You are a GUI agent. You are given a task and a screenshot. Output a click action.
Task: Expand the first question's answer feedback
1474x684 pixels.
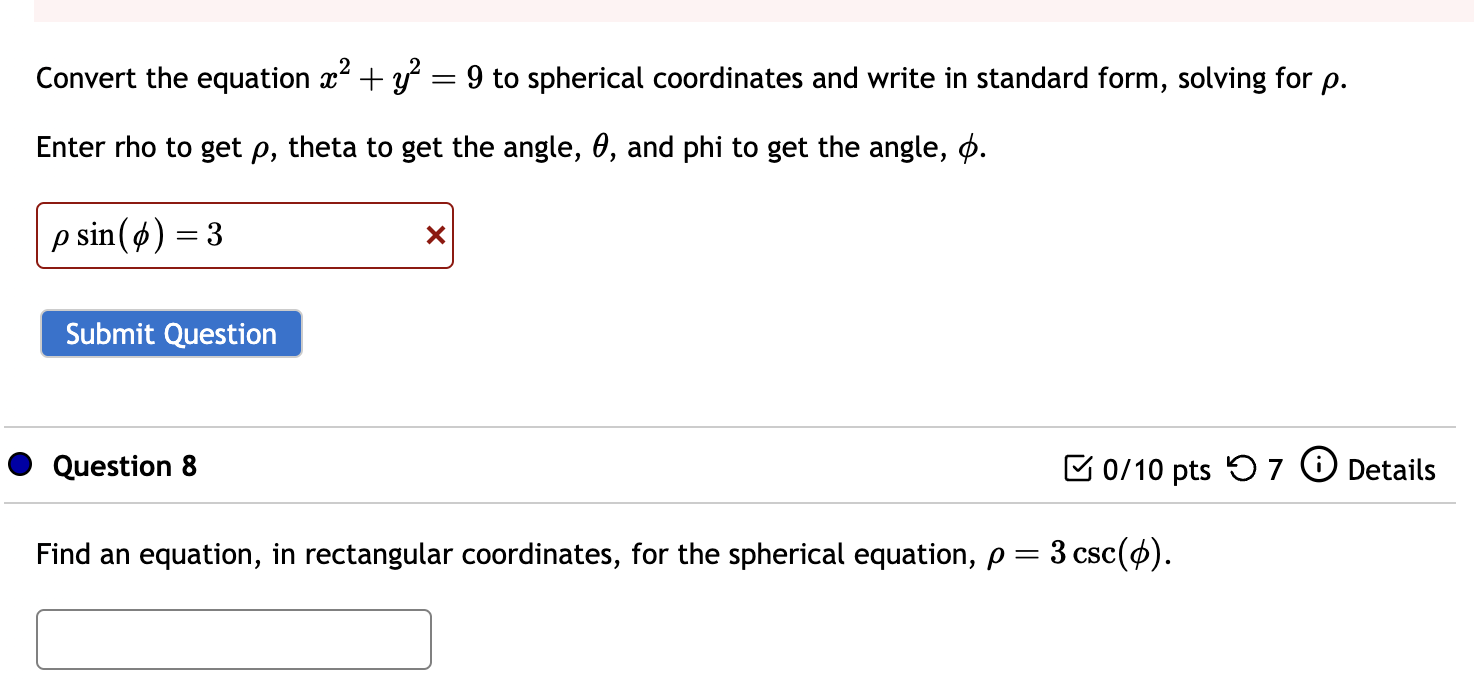coord(434,235)
